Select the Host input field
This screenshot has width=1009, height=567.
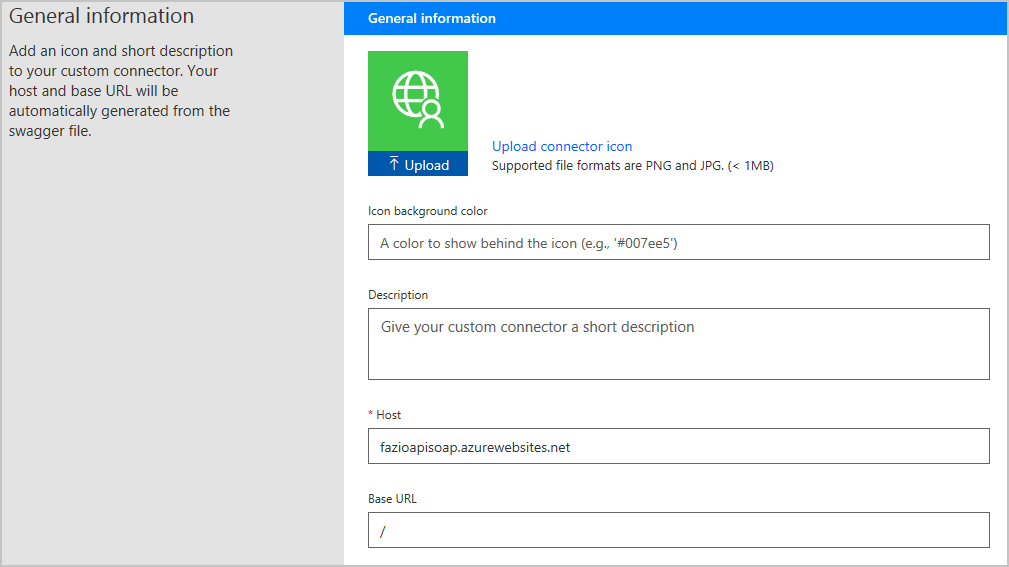(x=678, y=446)
